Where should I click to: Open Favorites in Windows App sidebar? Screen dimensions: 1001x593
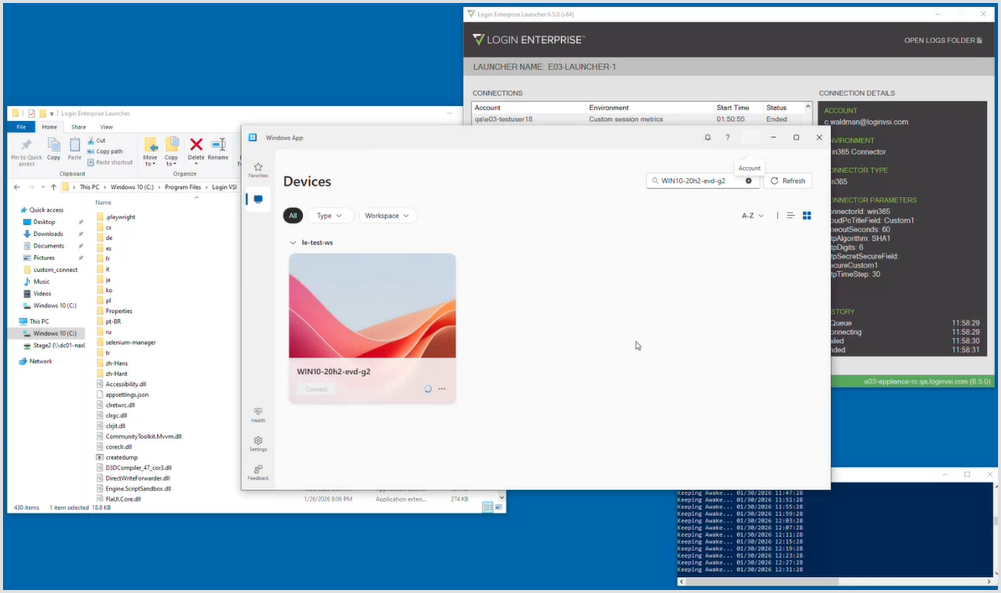(258, 169)
